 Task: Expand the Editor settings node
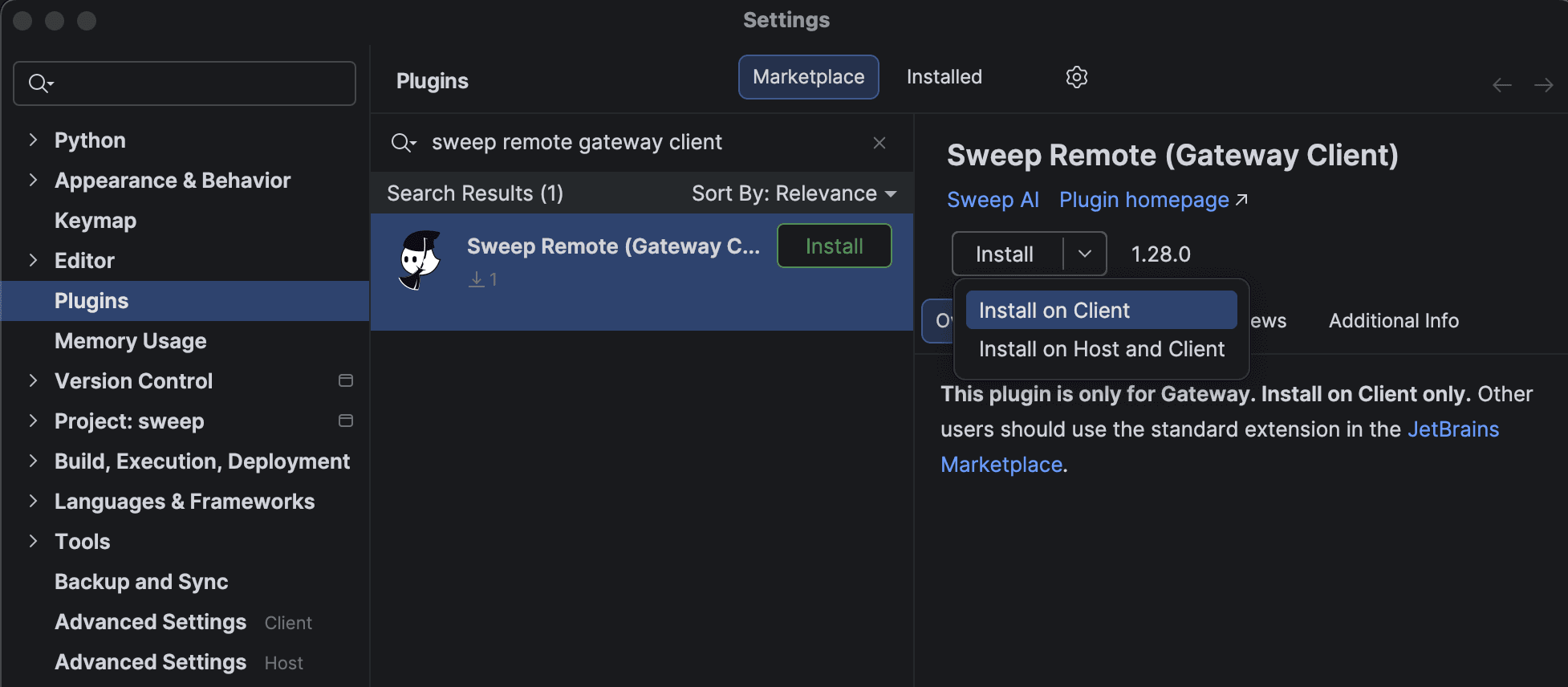(33, 260)
